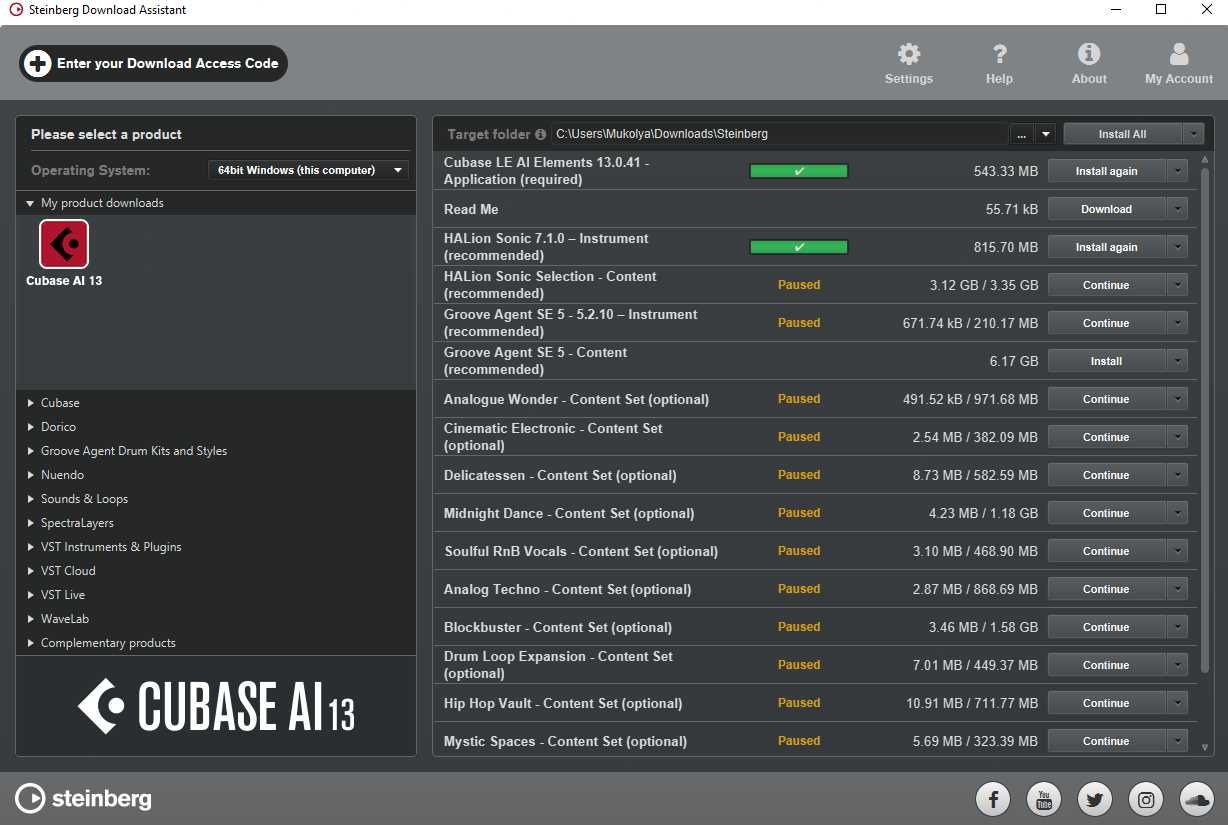Open Steinberg Twitter page icon

(1095, 799)
